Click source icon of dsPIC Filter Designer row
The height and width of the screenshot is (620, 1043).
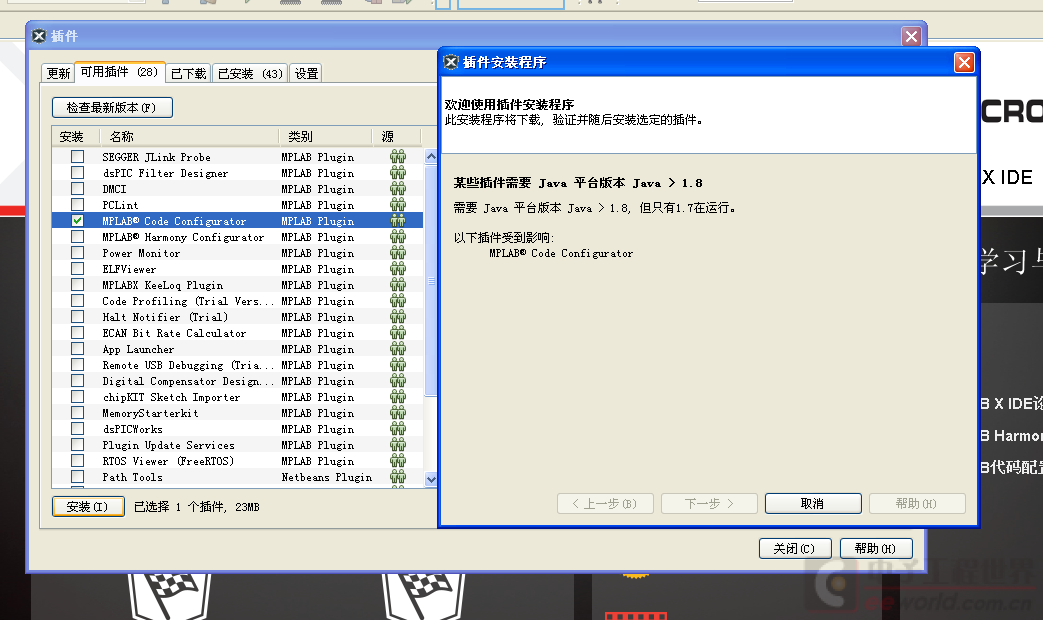tap(398, 172)
